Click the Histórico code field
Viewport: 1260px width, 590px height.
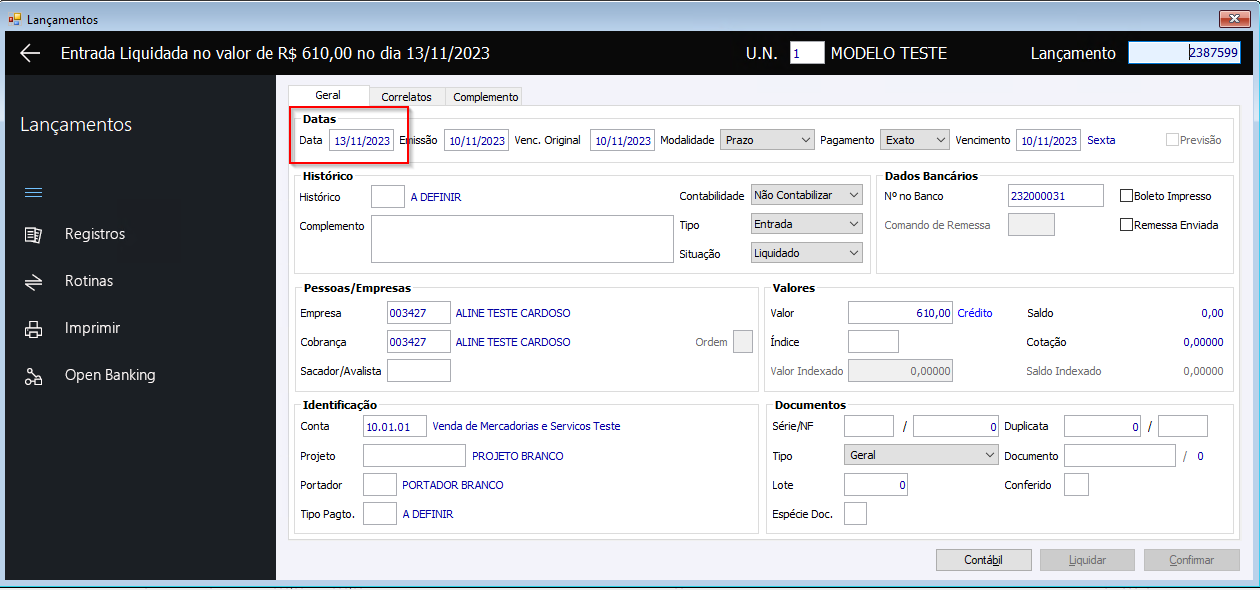tap(388, 197)
